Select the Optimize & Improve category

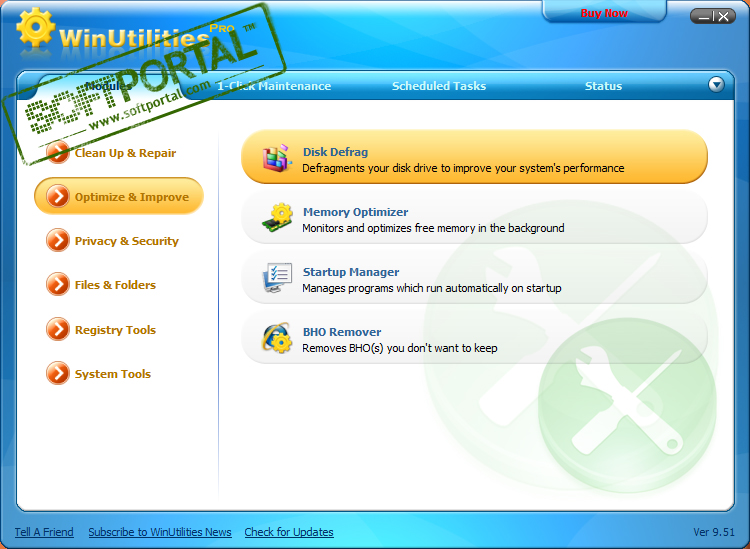(119, 196)
